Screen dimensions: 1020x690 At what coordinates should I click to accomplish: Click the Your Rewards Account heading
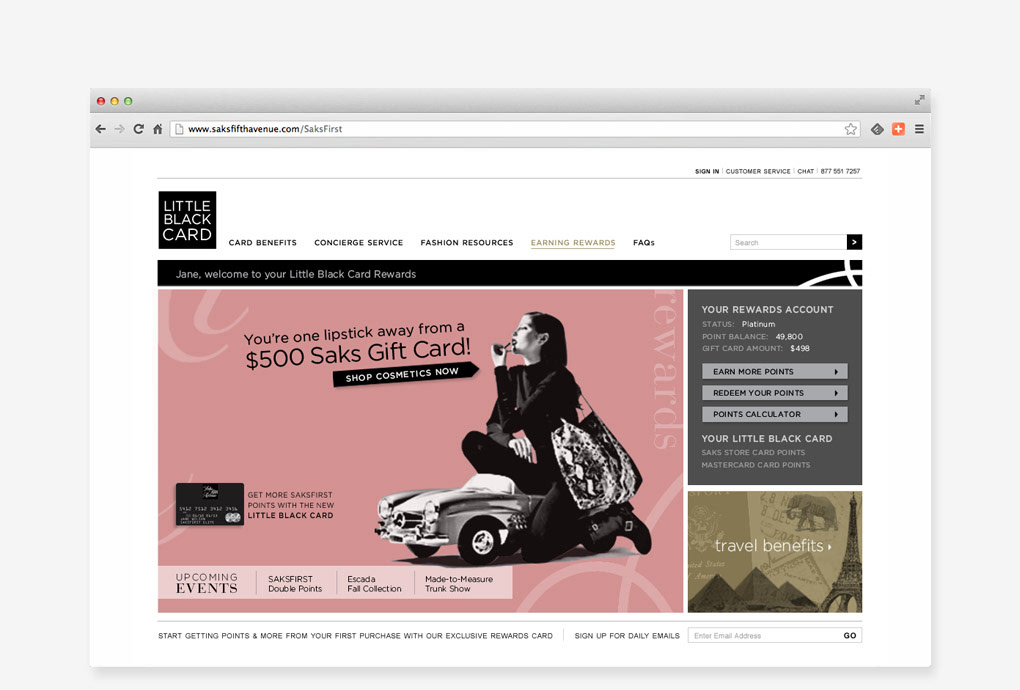coord(767,310)
